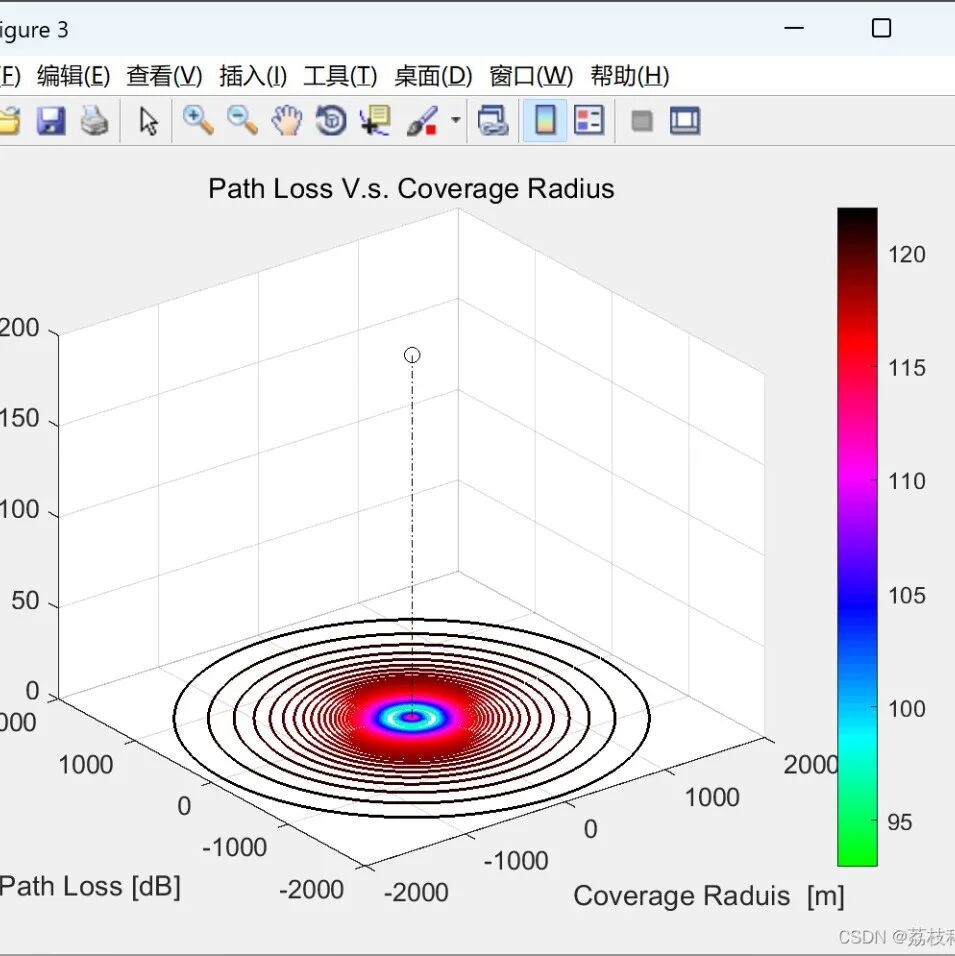Click the Link Plot icon

tap(493, 120)
